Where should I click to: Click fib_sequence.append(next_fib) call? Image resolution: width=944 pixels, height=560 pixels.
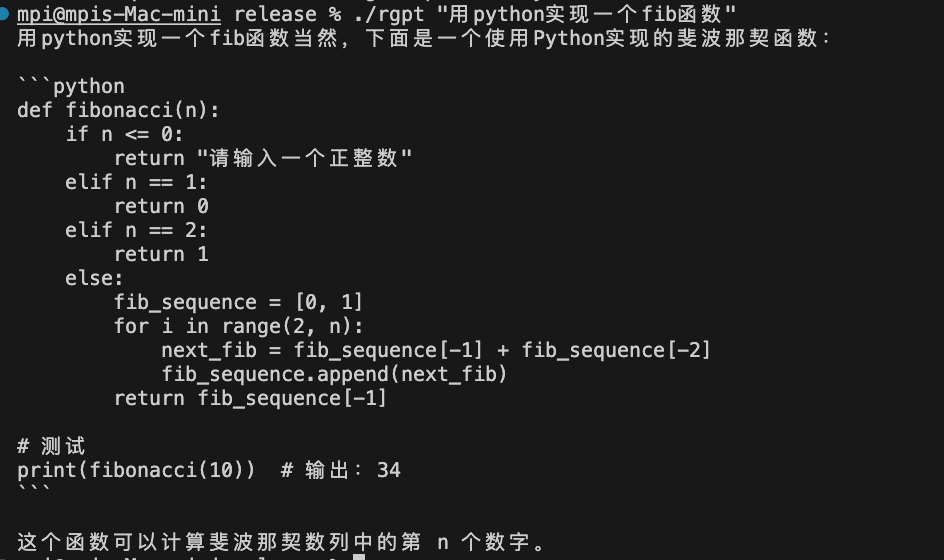click(334, 375)
